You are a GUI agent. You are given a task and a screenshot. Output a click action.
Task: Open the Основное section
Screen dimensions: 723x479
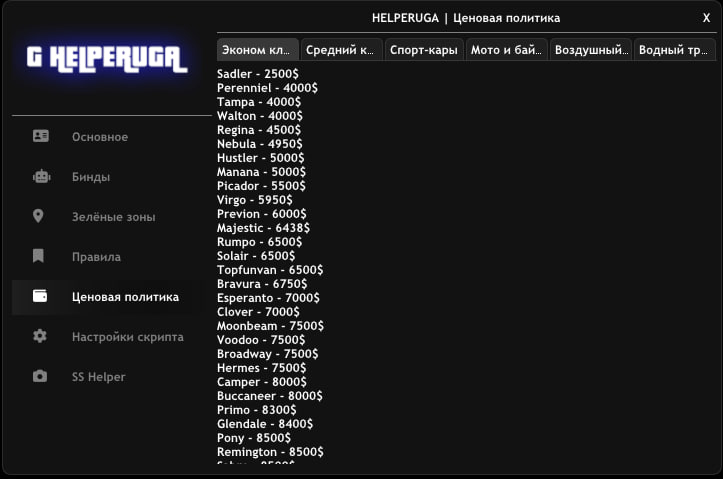[107, 136]
